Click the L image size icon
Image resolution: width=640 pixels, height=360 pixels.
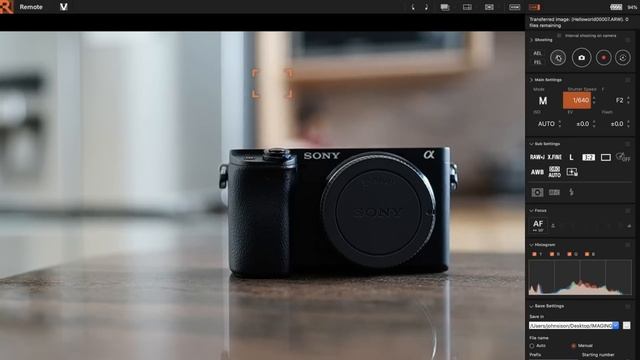tap(571, 157)
